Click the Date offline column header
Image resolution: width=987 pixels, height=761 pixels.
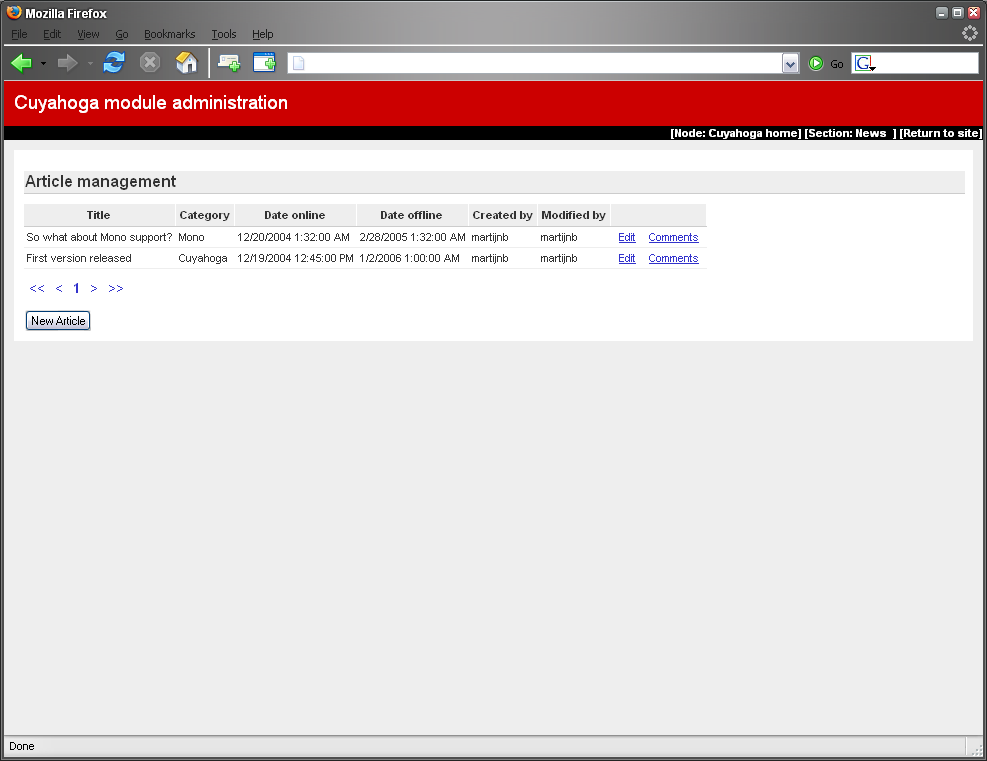[412, 215]
